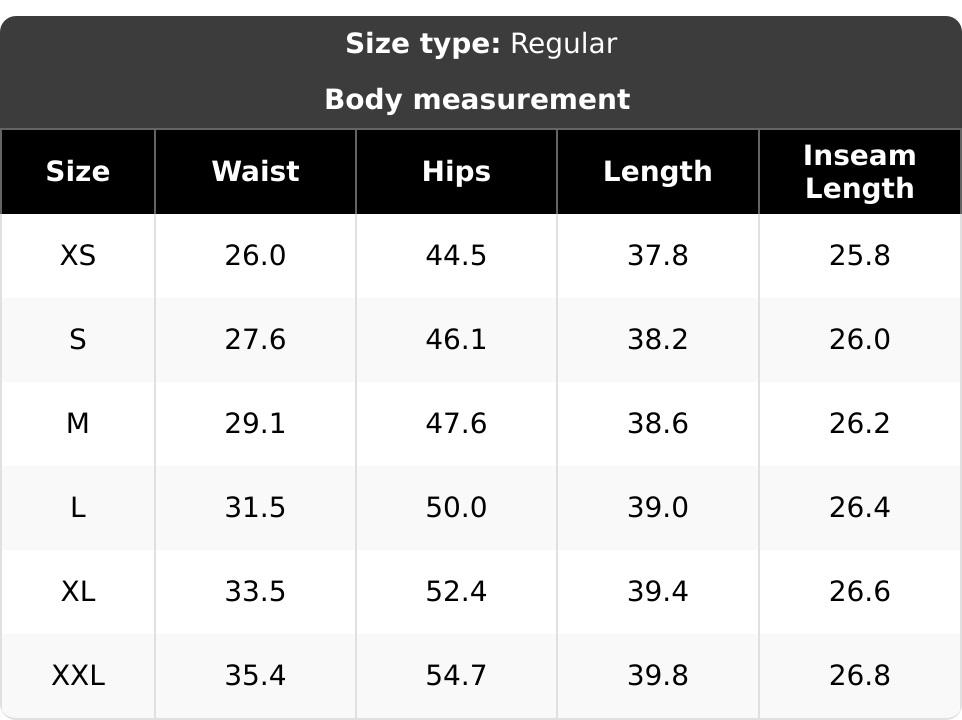962x720 pixels.
Task: Click the Length column header
Action: point(658,172)
